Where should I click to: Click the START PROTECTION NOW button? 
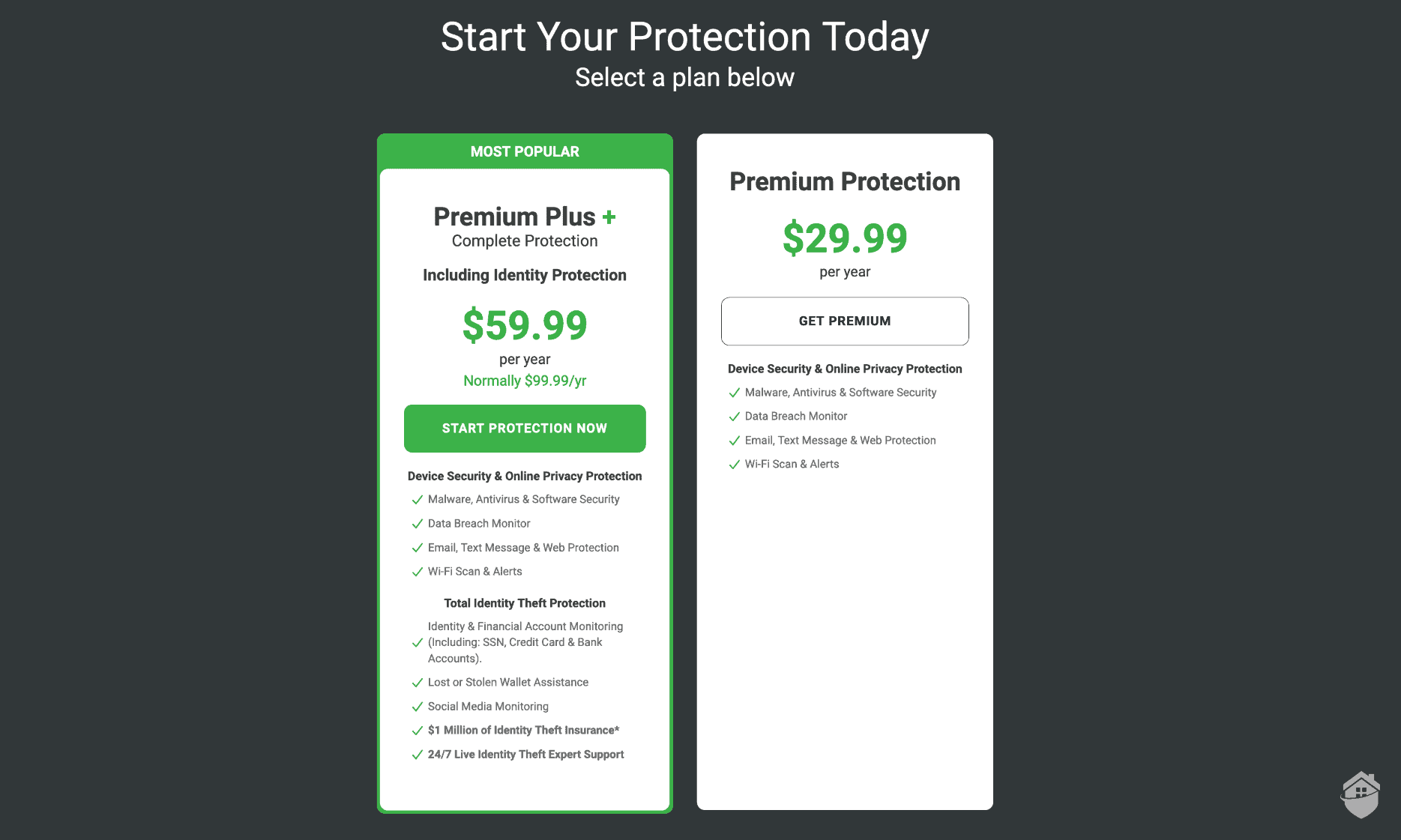(x=525, y=429)
